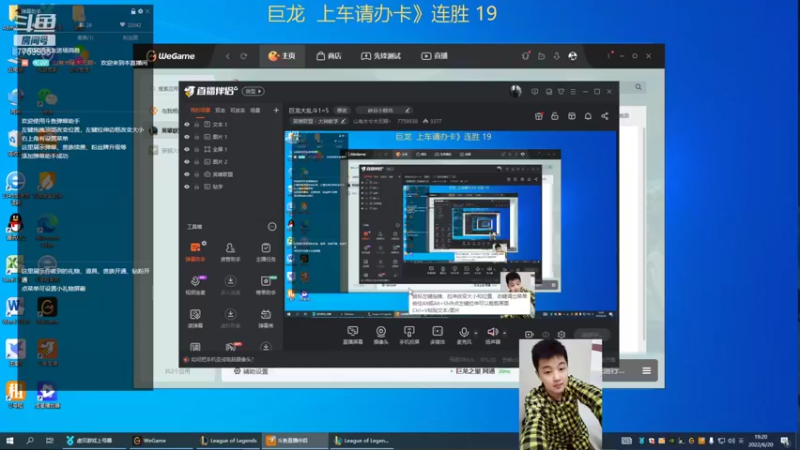
Task: Click the plus button to add scene
Action: tap(276, 110)
